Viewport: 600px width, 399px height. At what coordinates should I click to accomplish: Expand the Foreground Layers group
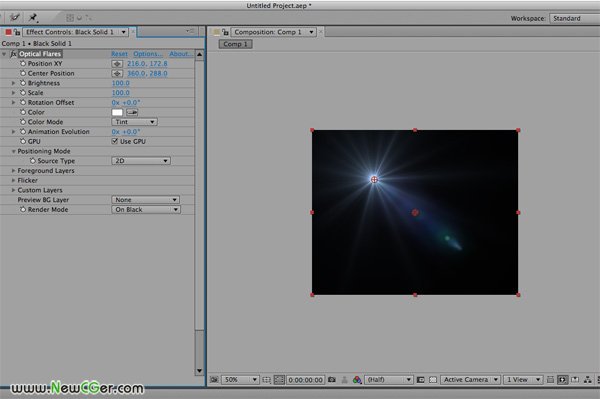(13, 171)
